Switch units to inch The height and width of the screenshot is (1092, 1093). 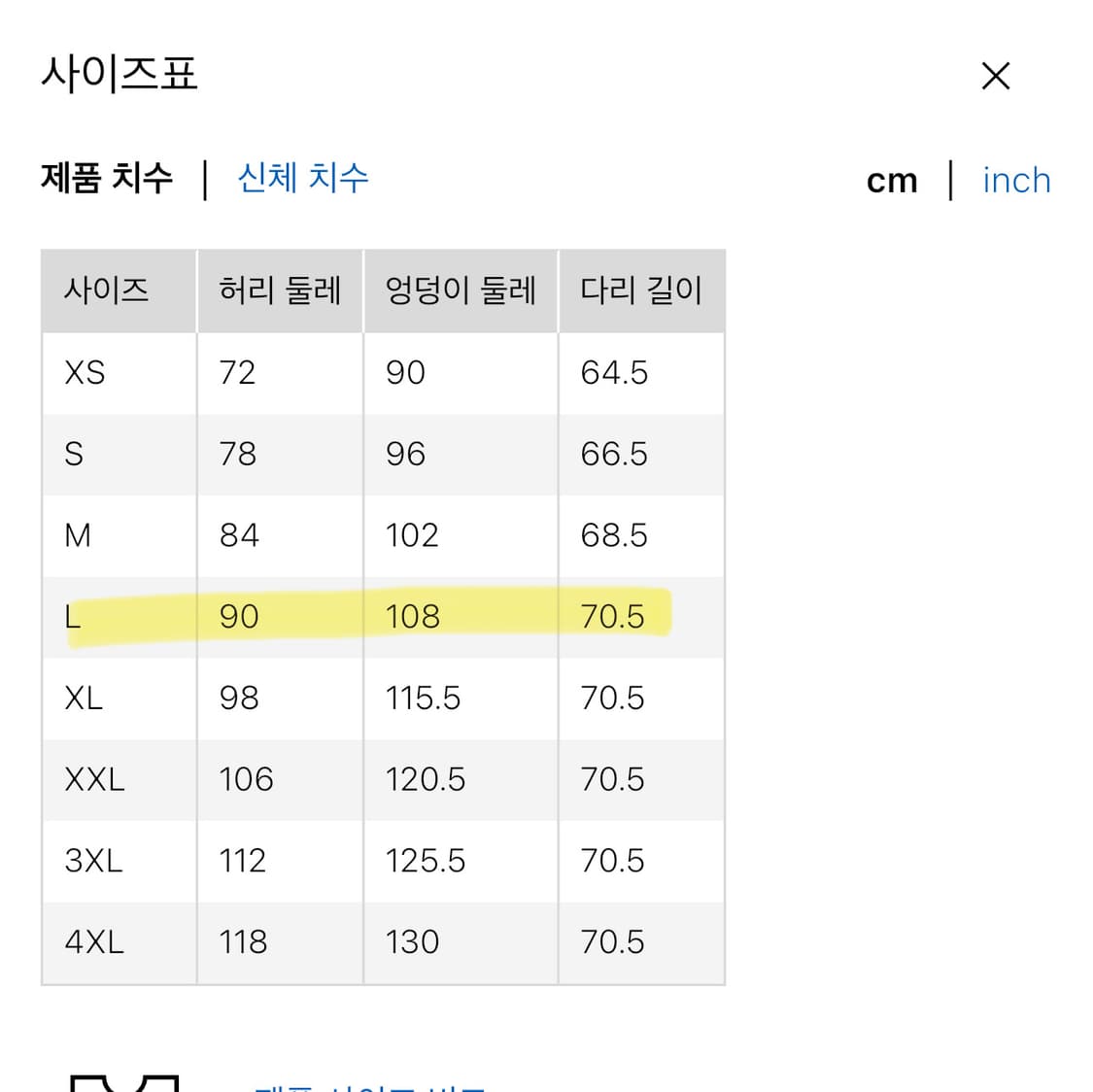tap(1016, 180)
